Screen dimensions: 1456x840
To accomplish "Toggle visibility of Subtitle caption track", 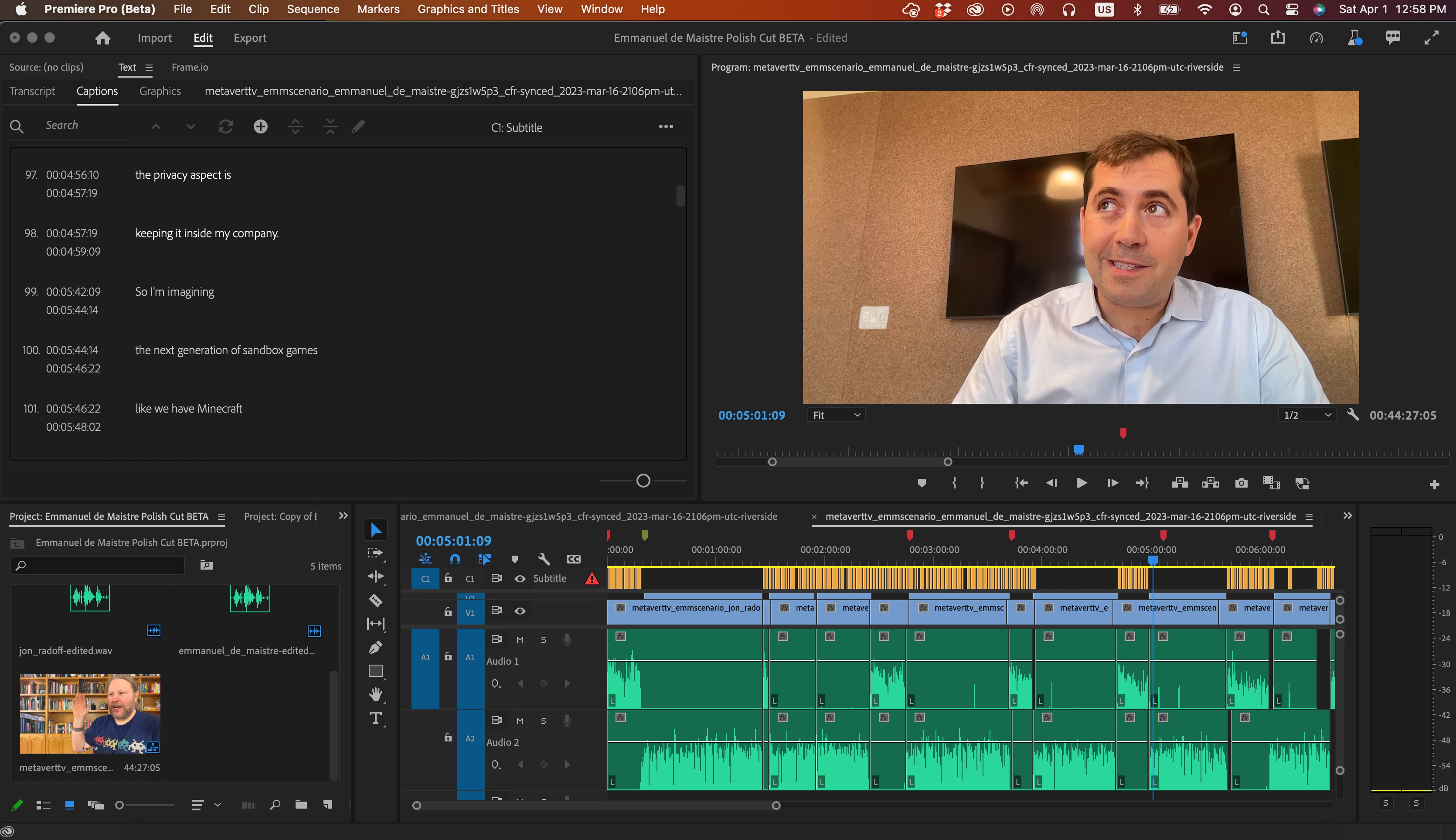I will click(x=520, y=578).
